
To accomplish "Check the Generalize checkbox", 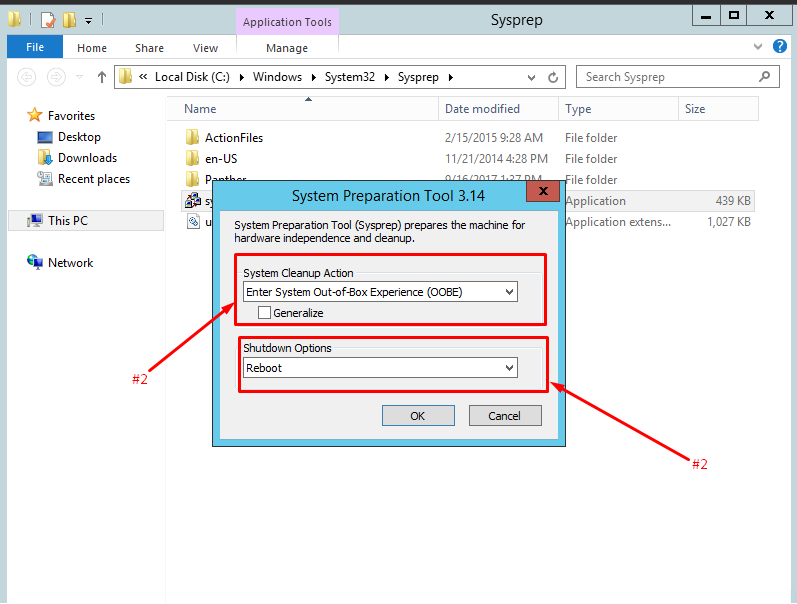I will point(264,312).
